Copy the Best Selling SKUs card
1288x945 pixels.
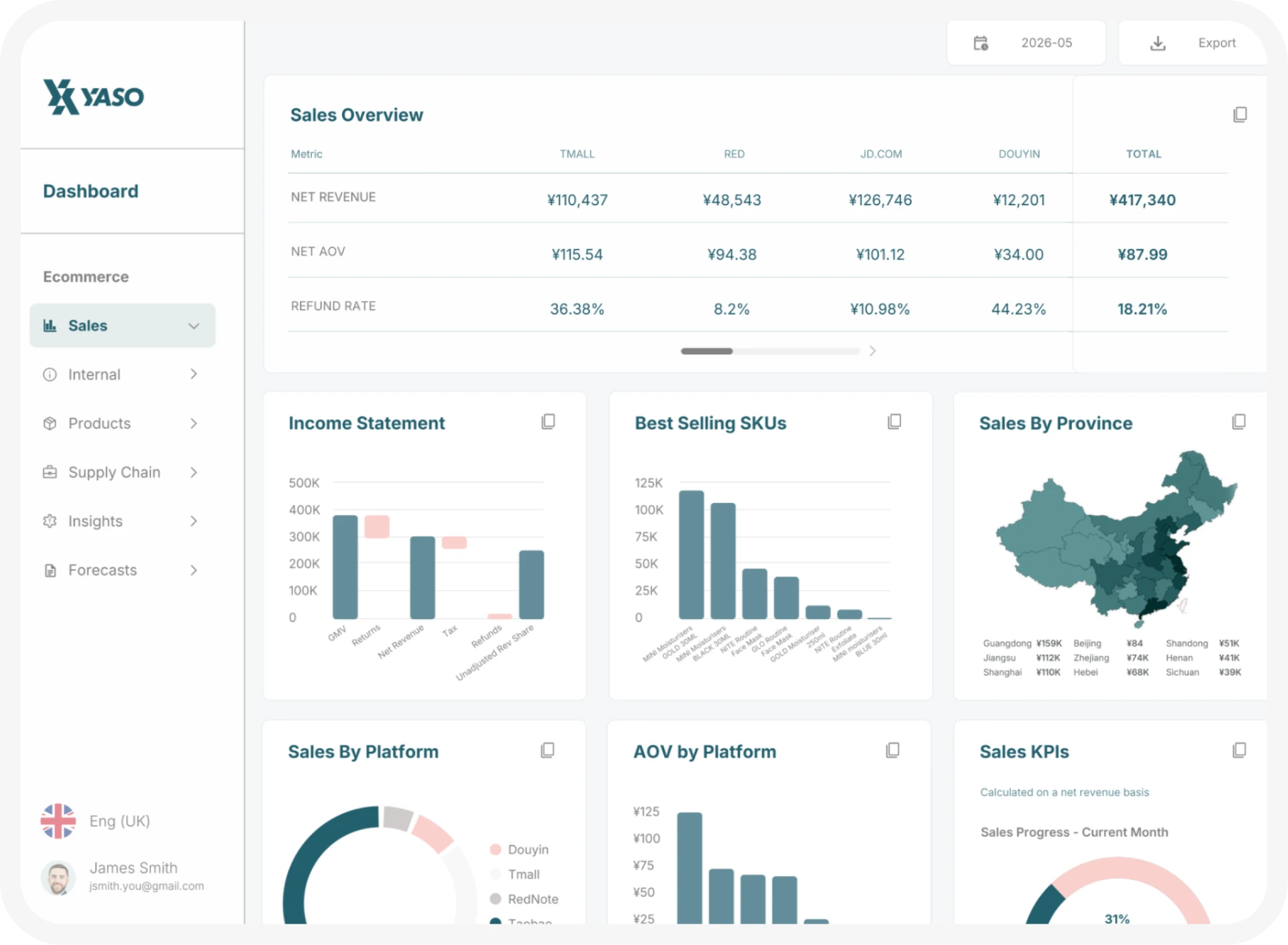click(x=894, y=421)
